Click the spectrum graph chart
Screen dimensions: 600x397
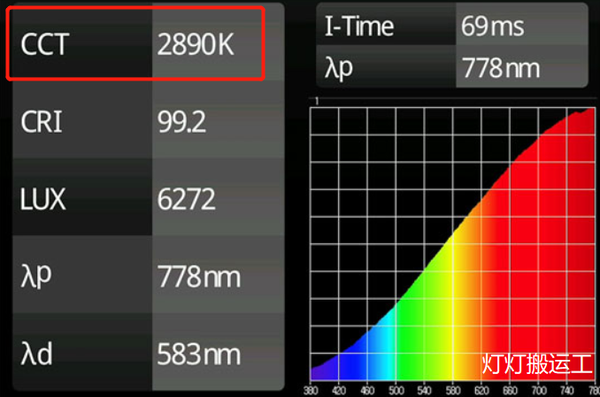[452, 244]
